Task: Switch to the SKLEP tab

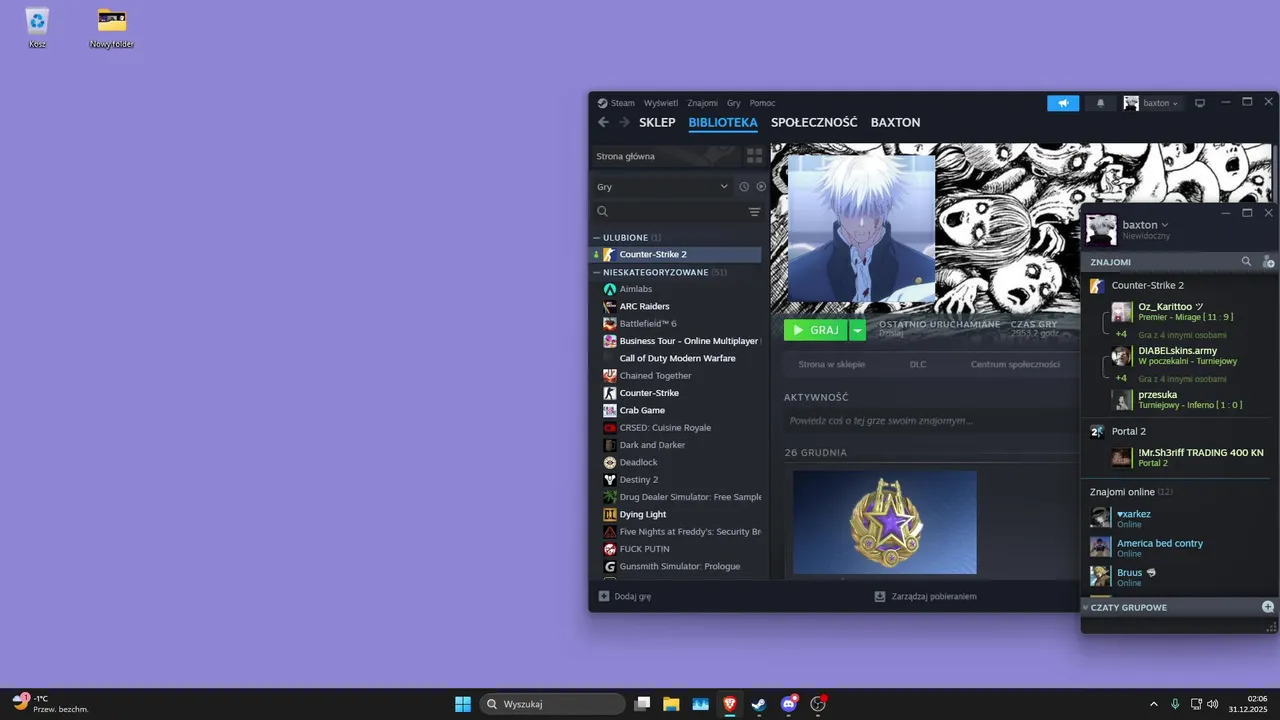Action: 657,122
